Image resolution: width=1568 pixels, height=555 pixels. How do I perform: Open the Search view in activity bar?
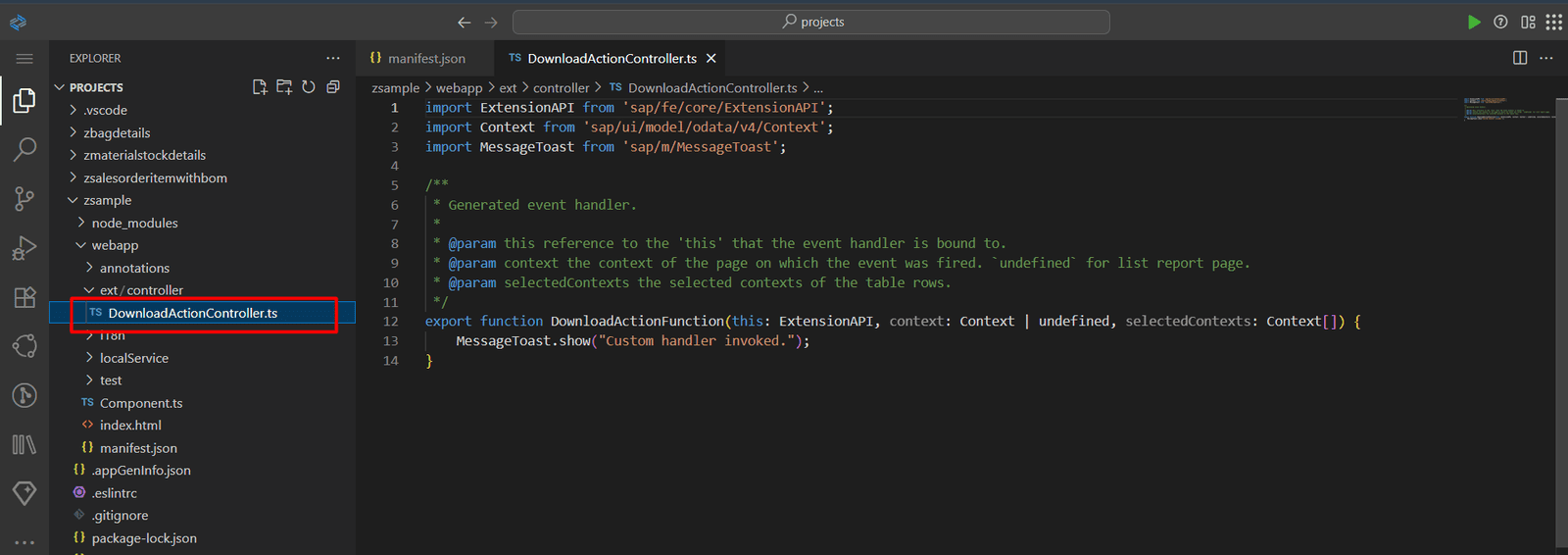(24, 150)
